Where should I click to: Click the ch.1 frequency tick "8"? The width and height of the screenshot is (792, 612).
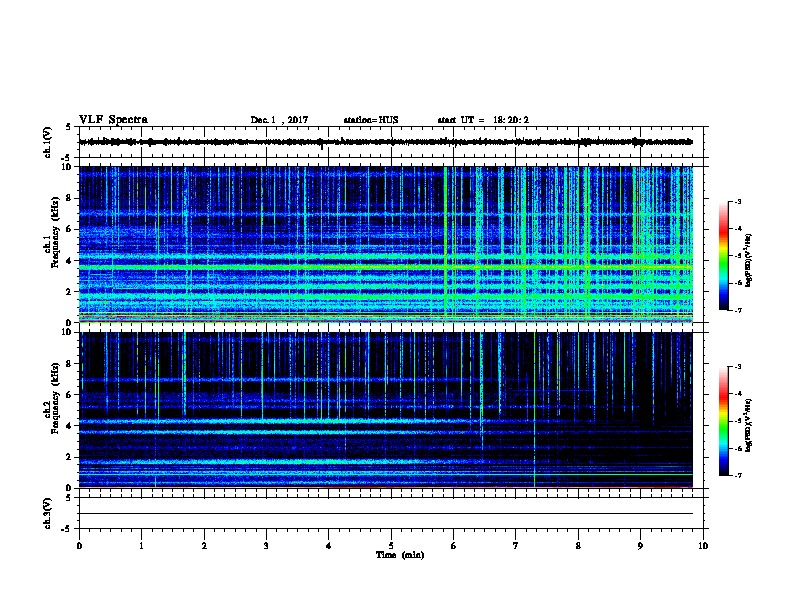pyautogui.click(x=70, y=198)
